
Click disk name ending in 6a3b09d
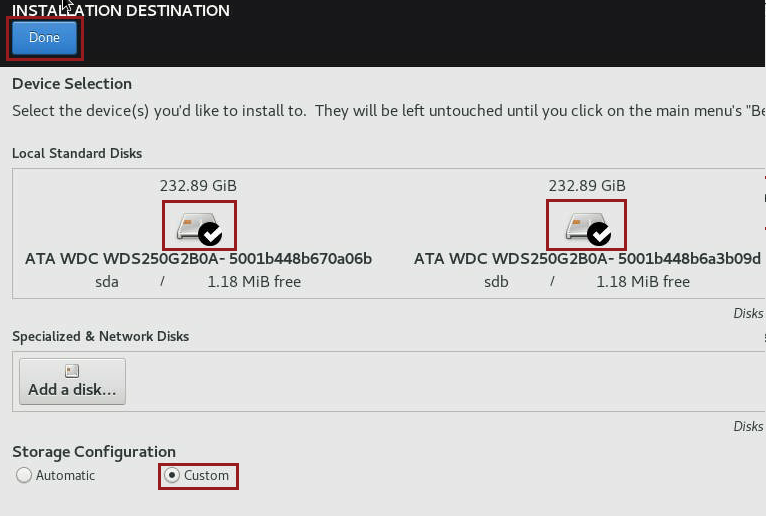[587, 258]
